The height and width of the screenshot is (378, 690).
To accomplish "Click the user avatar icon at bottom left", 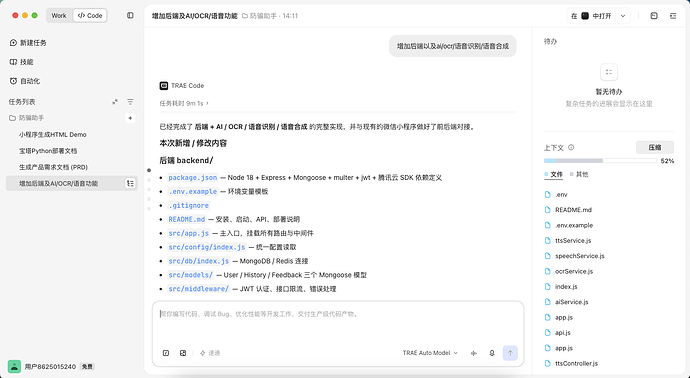I will click(15, 366).
